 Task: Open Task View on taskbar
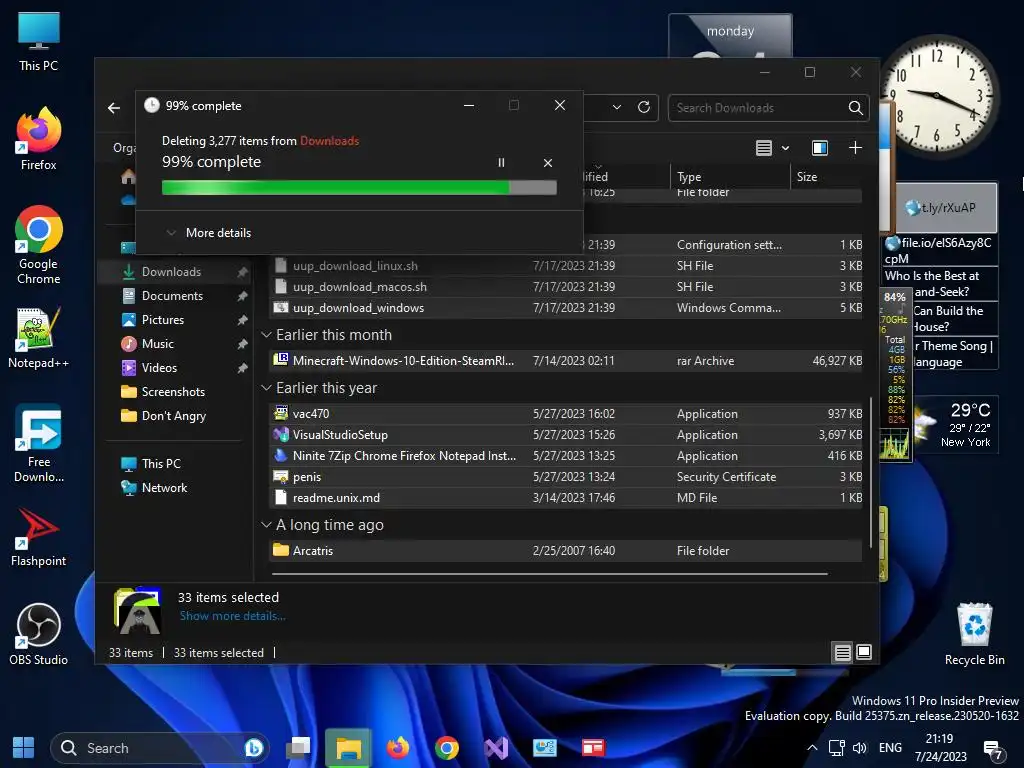298,748
